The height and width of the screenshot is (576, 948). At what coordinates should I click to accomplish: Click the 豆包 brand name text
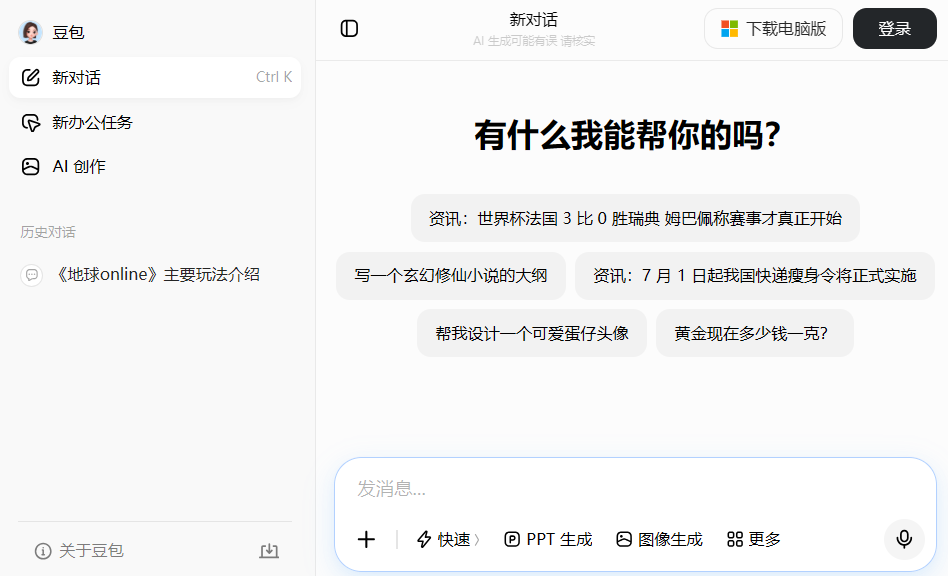(x=68, y=33)
